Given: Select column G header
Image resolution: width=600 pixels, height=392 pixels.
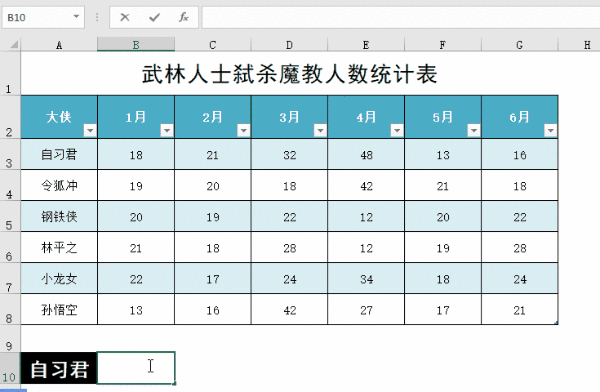Looking at the screenshot, I should [x=520, y=45].
